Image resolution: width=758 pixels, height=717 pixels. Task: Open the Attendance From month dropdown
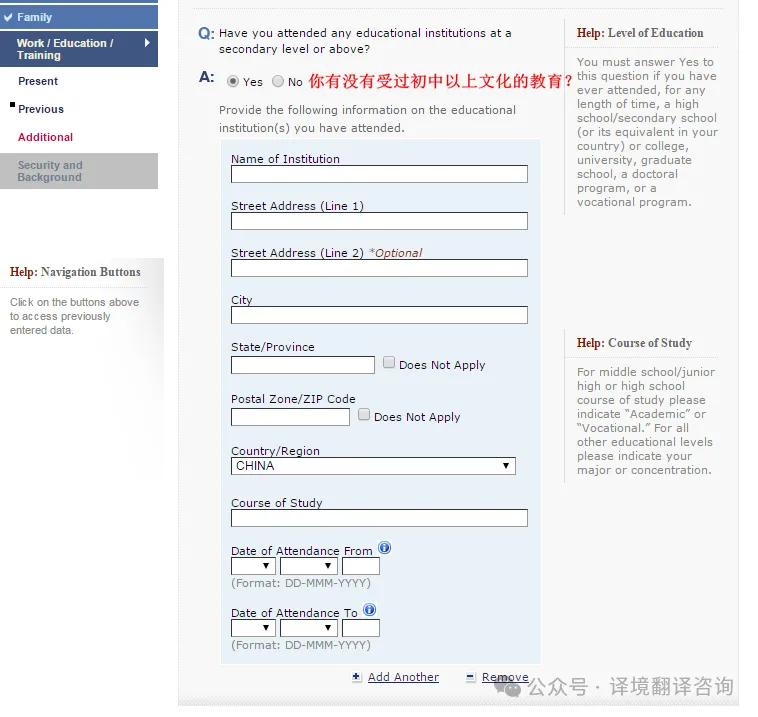308,566
